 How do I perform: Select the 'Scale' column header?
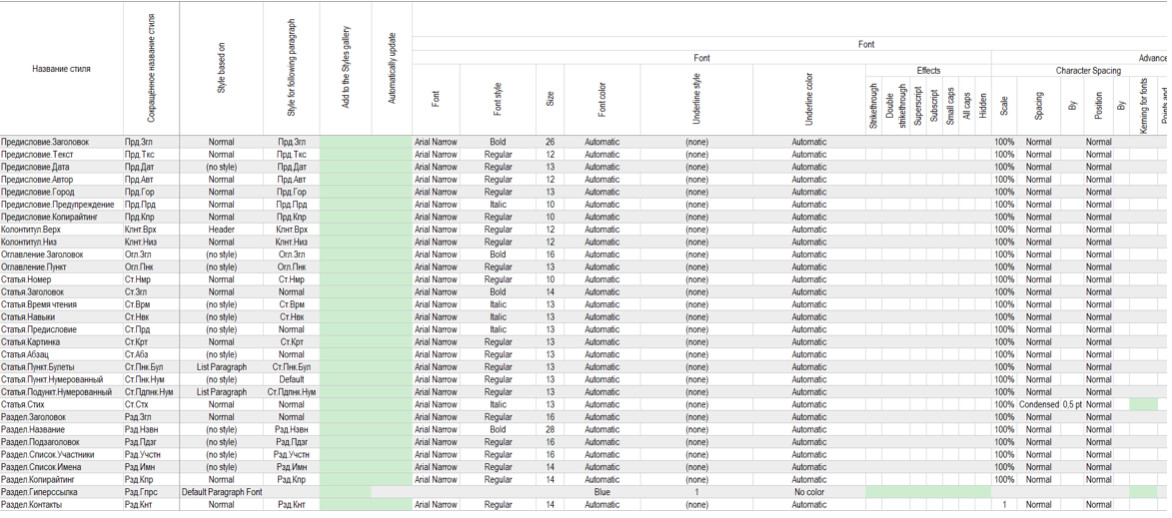click(x=1004, y=106)
